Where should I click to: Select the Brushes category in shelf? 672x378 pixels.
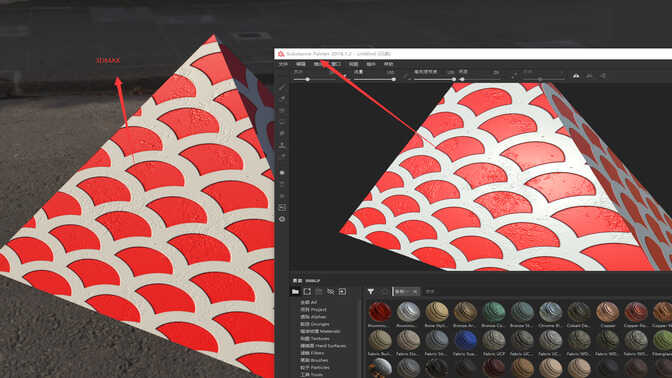[x=315, y=360]
